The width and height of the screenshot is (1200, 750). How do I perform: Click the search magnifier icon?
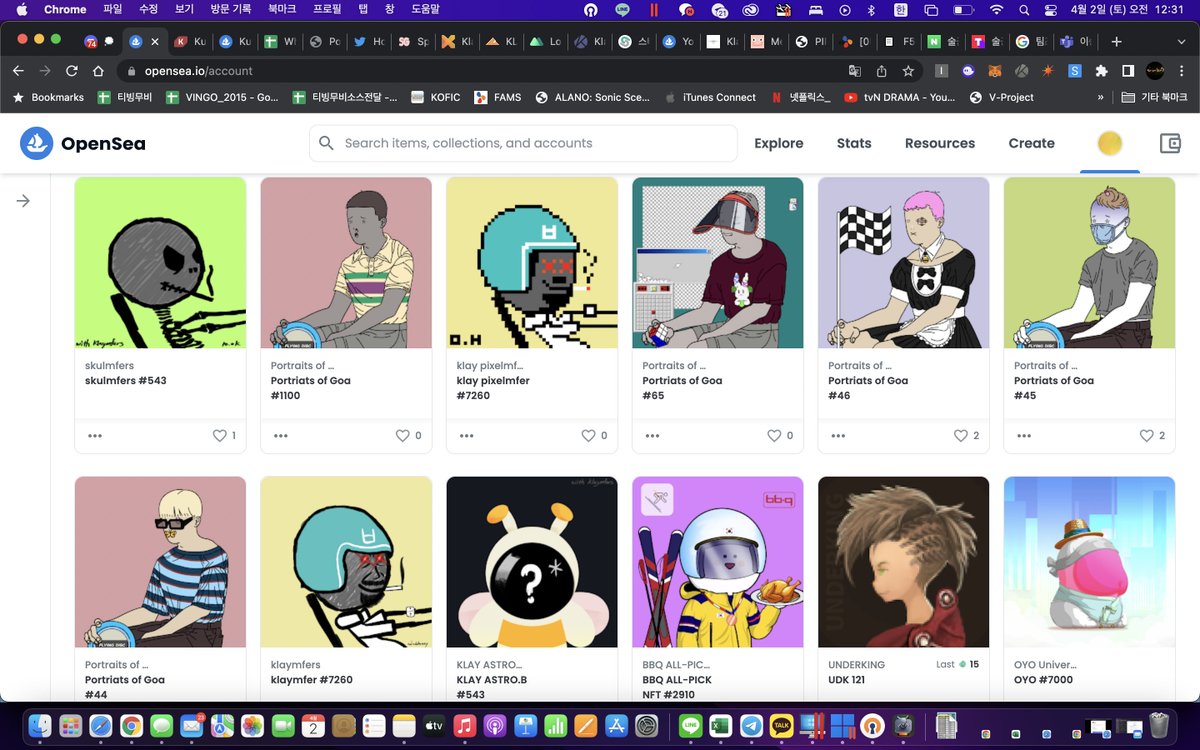(326, 143)
